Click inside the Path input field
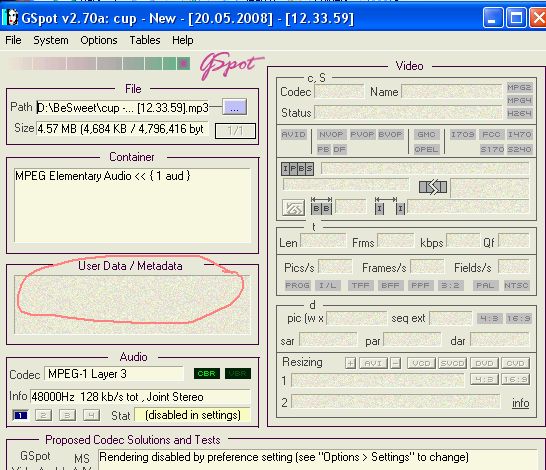This screenshot has height=470, width=546. 123,108
